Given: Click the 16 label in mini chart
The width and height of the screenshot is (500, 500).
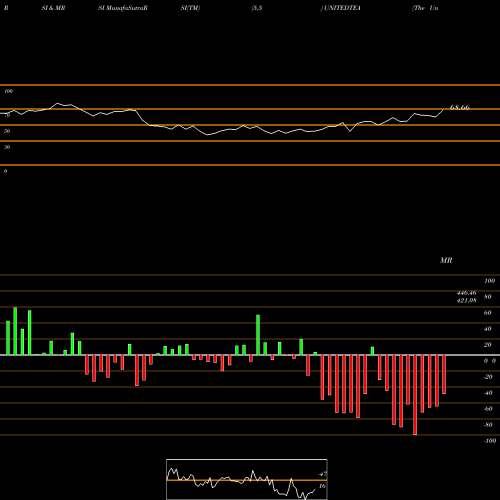Looking at the screenshot, I should [322, 486].
